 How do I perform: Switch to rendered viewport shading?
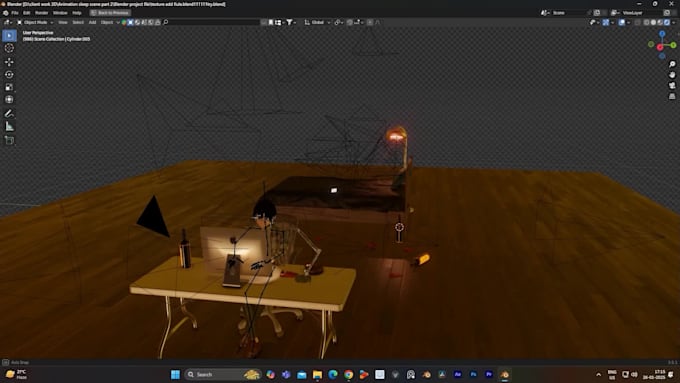[x=667, y=22]
